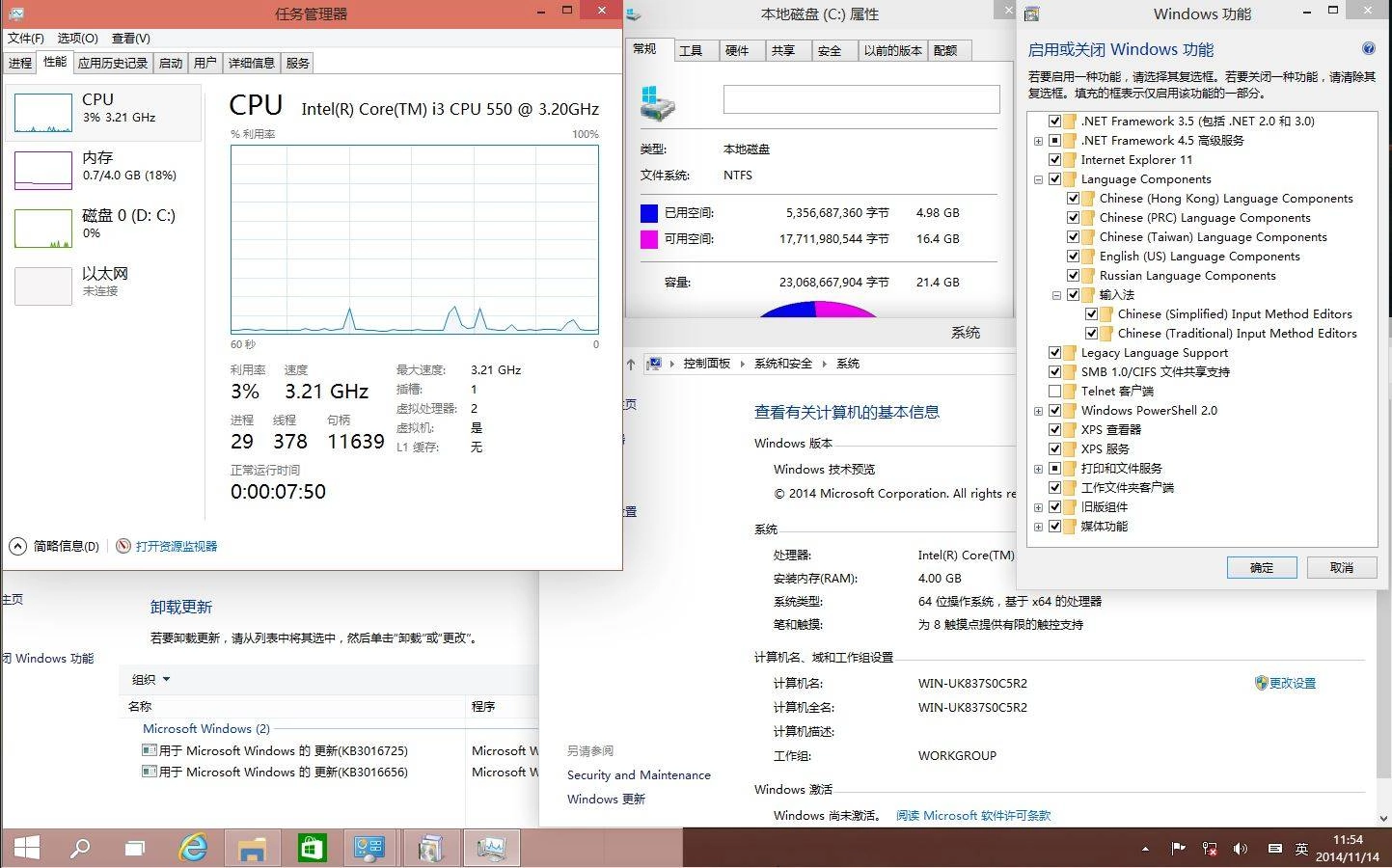
Task: Show hidden tray icons arrow
Action: (1146, 850)
